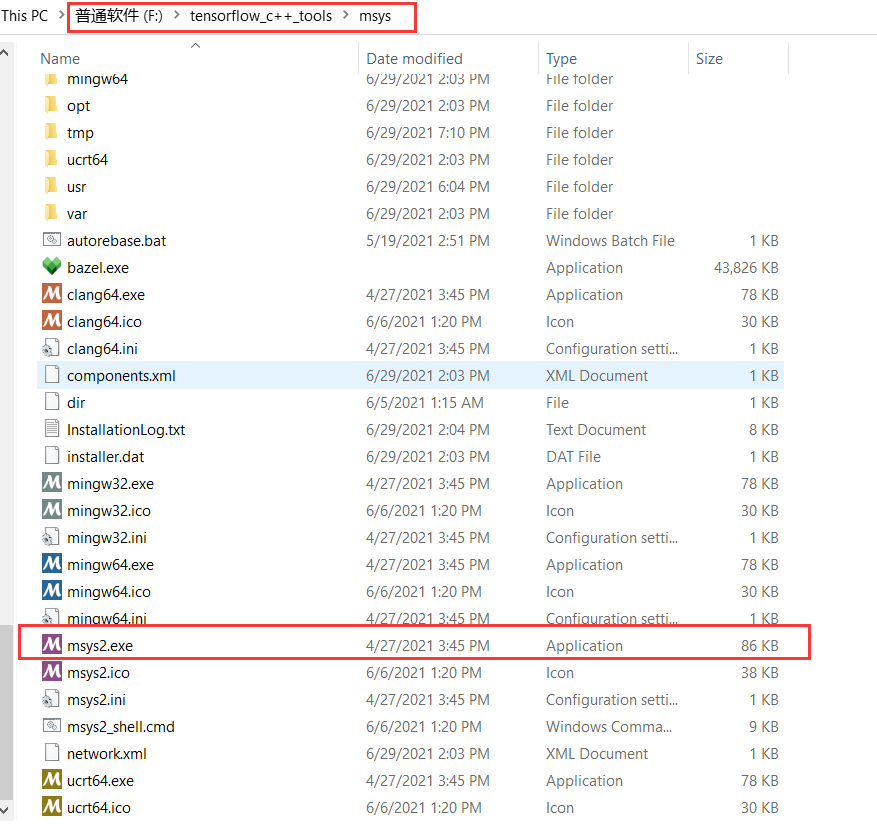Select the var folder icon
The image size is (877, 824).
[51, 213]
